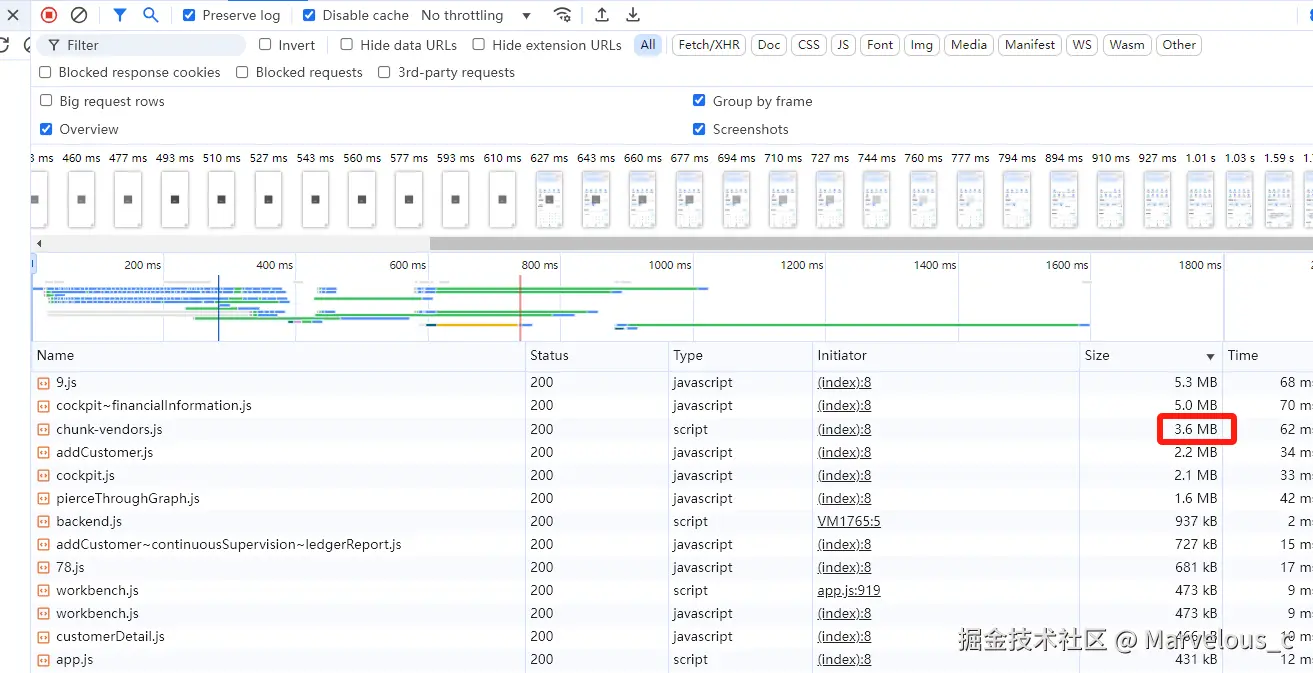Click the 78.js file icon
The width and height of the screenshot is (1313, 673).
pyautogui.click(x=43, y=568)
